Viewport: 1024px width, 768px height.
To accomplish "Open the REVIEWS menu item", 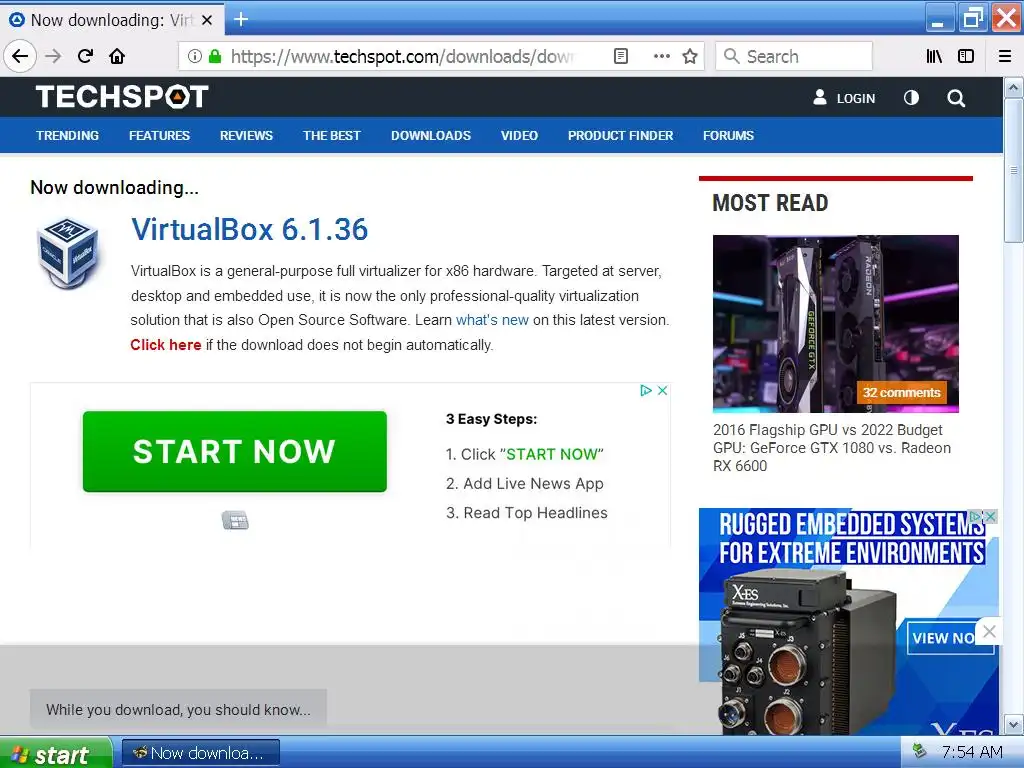I will [246, 135].
